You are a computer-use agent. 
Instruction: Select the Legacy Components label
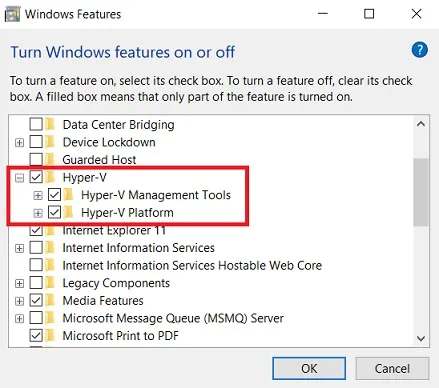tap(116, 283)
